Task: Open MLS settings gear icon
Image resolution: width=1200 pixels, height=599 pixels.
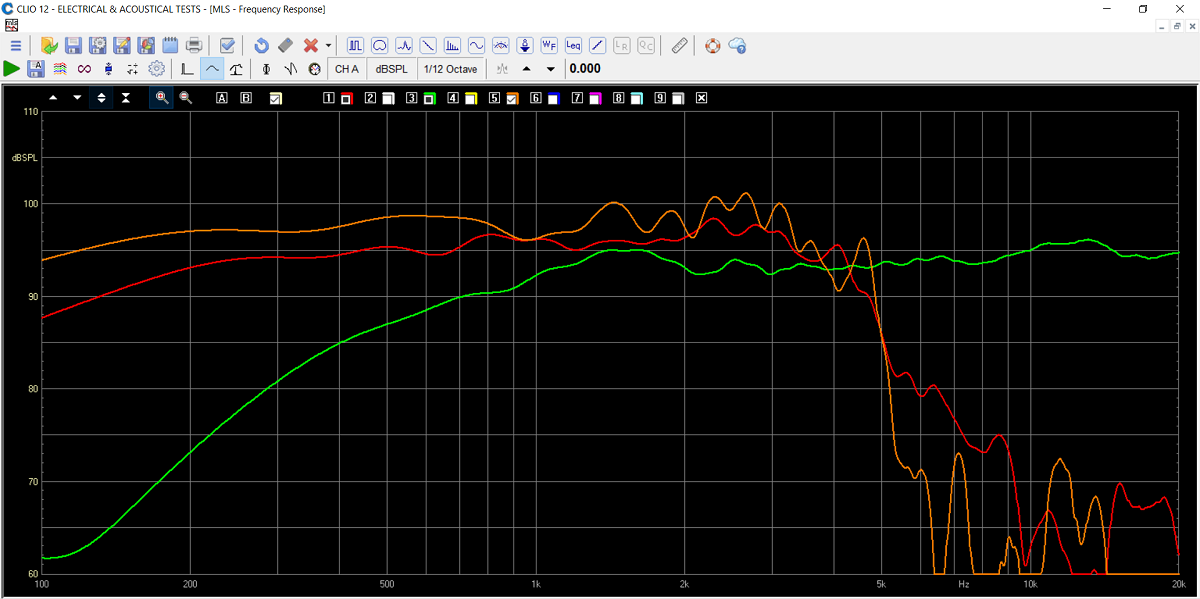Action: 157,69
